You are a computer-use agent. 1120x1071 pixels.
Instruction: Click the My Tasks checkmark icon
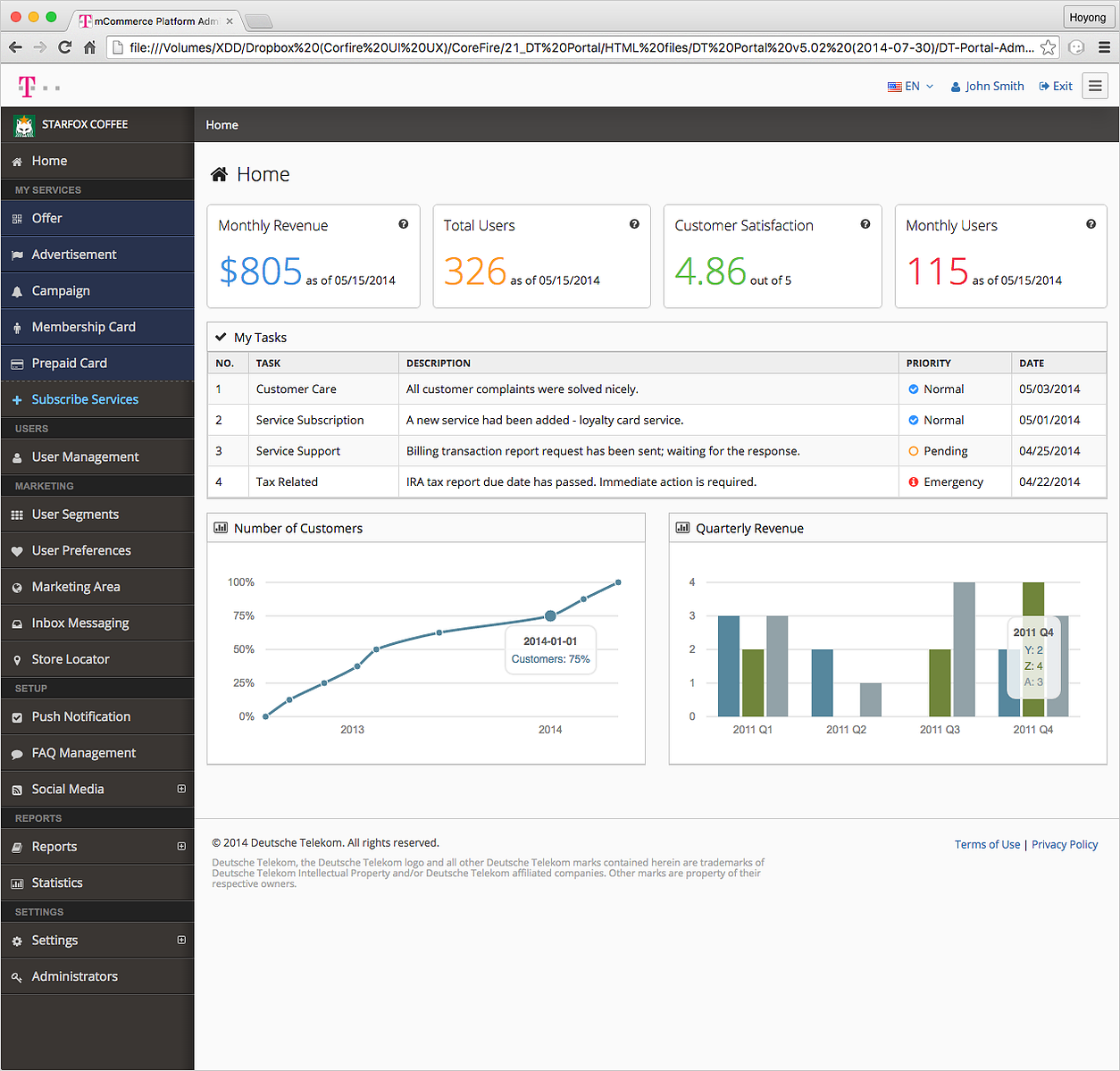point(221,337)
